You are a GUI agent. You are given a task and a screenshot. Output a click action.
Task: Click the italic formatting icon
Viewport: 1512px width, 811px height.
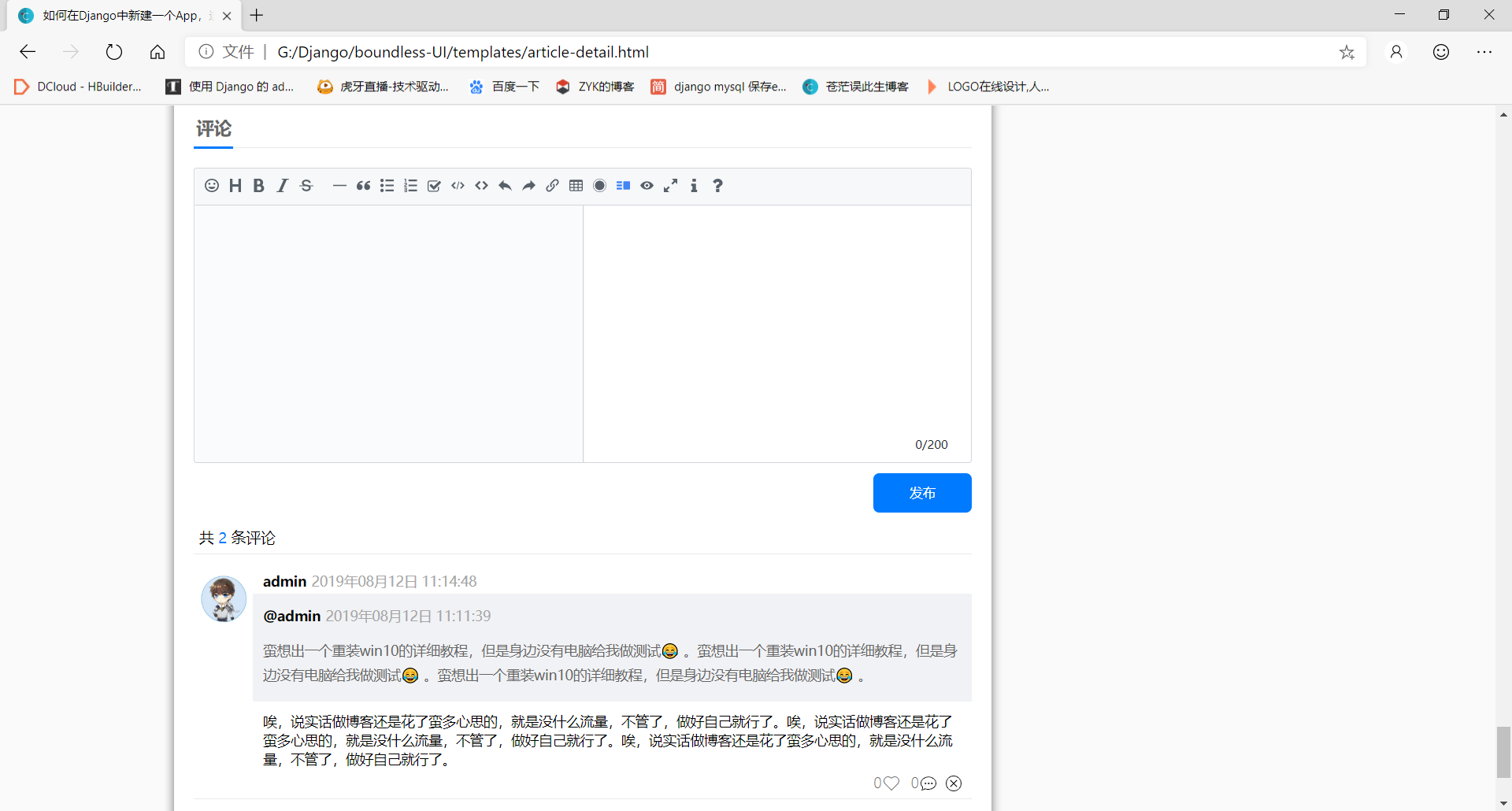[282, 186]
